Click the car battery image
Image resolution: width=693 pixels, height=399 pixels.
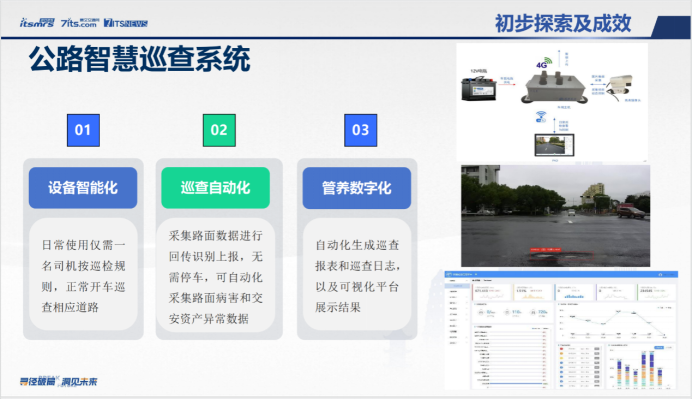(x=478, y=88)
